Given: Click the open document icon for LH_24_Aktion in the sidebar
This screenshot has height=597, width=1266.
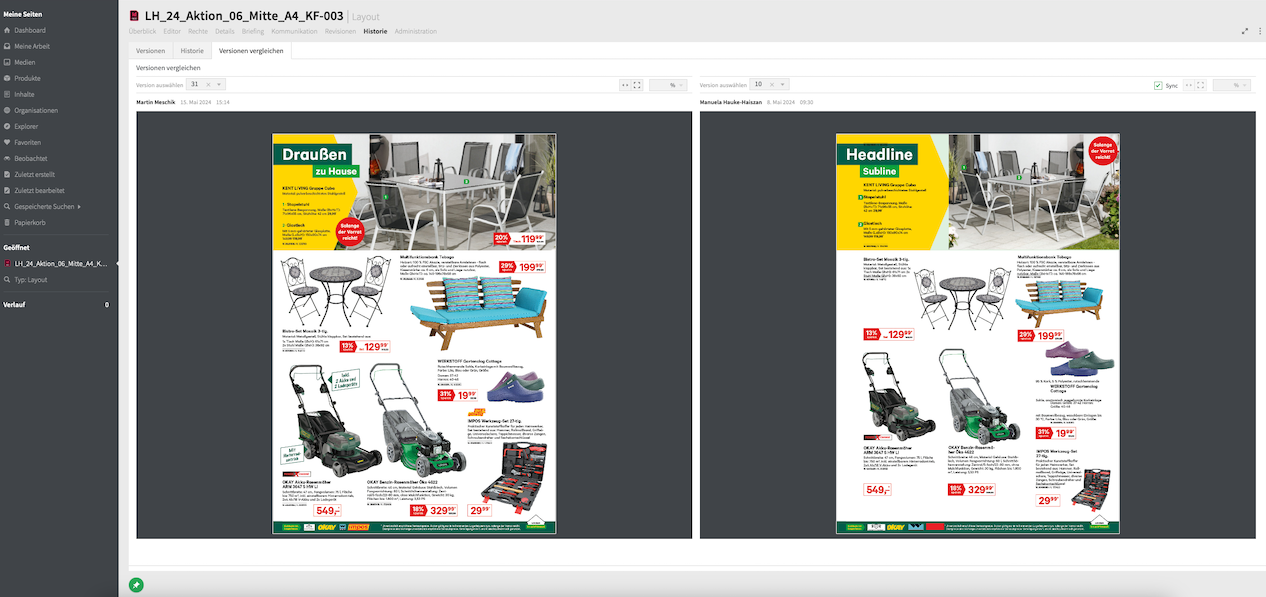Looking at the screenshot, I should [x=7, y=263].
